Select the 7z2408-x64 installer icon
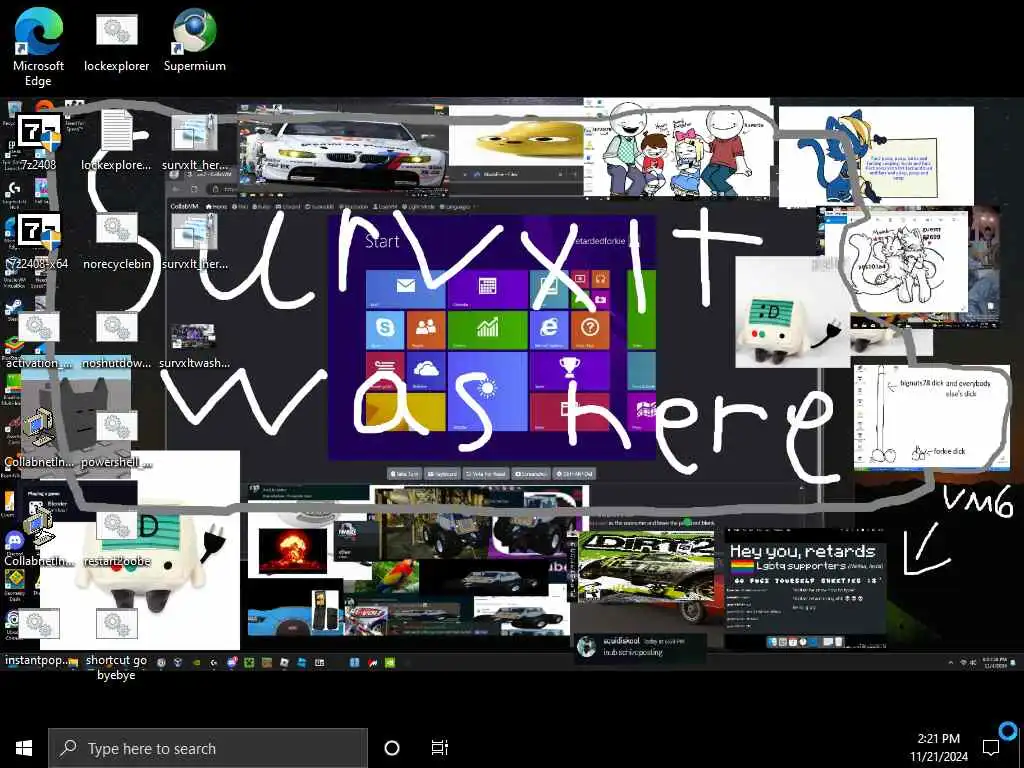Viewport: 1024px width, 768px height. (39, 242)
